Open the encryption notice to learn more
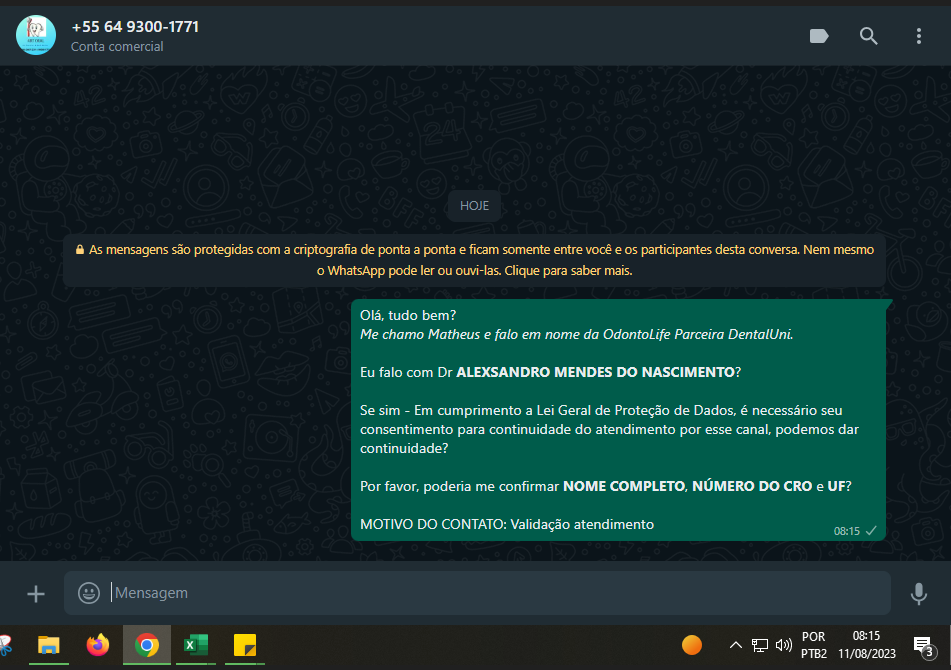The image size is (951, 670). [x=474, y=260]
